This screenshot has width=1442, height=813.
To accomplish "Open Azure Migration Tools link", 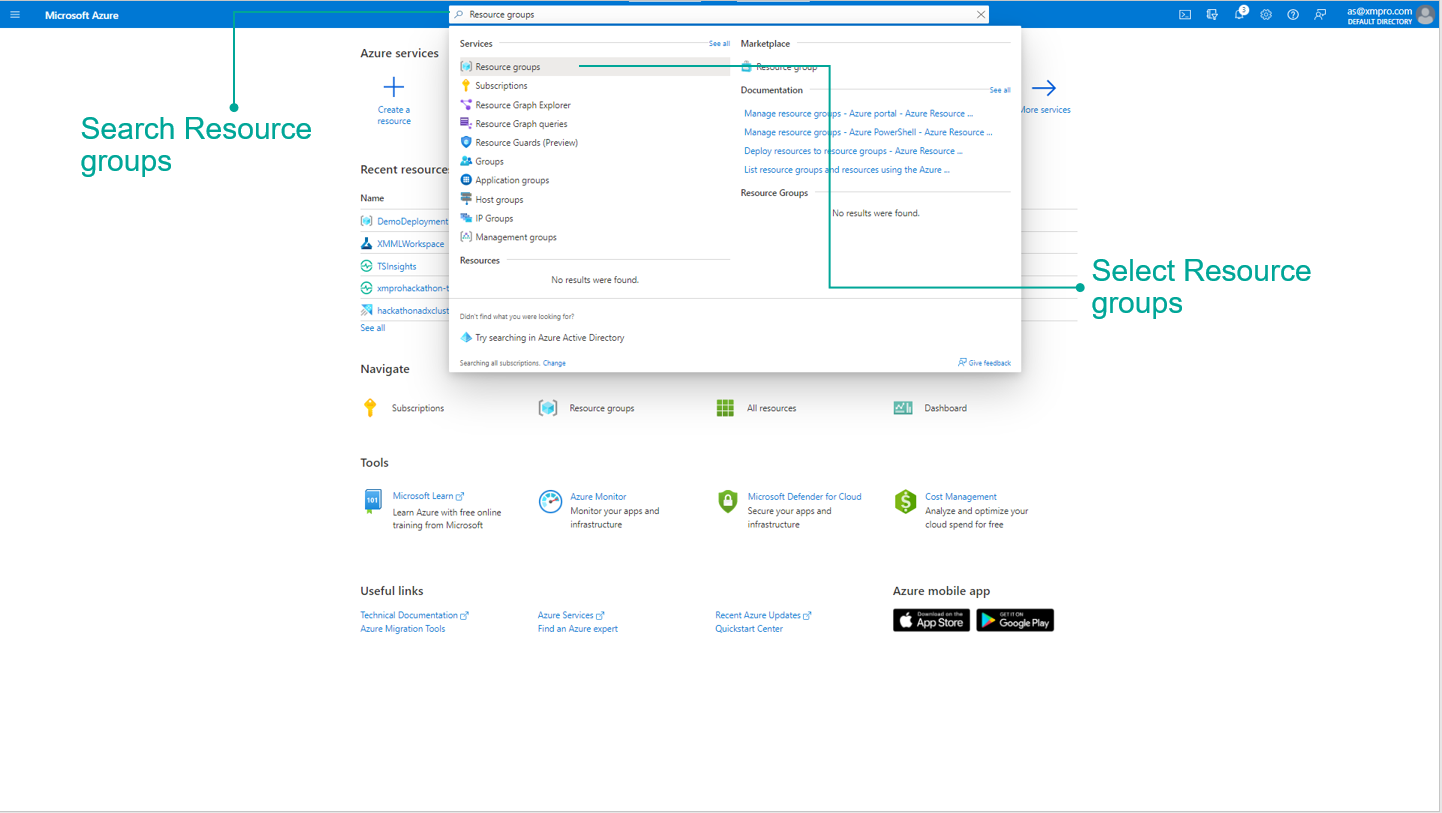I will pyautogui.click(x=403, y=629).
